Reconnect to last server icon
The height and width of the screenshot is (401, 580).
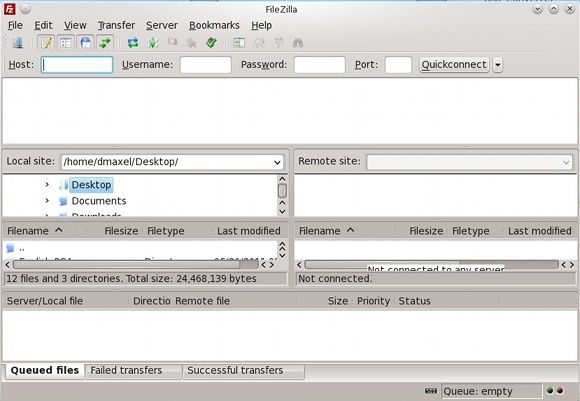(x=211, y=43)
